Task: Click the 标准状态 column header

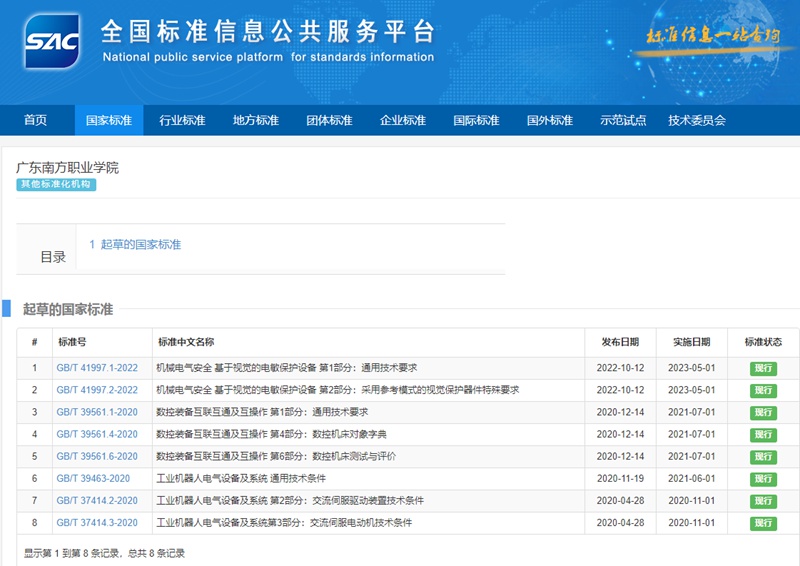Action: 763,342
